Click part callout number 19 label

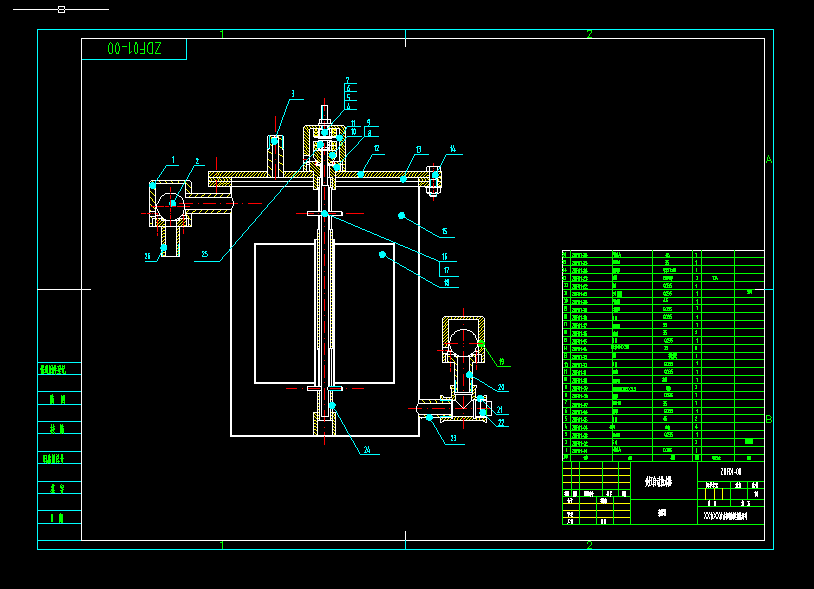pos(501,362)
